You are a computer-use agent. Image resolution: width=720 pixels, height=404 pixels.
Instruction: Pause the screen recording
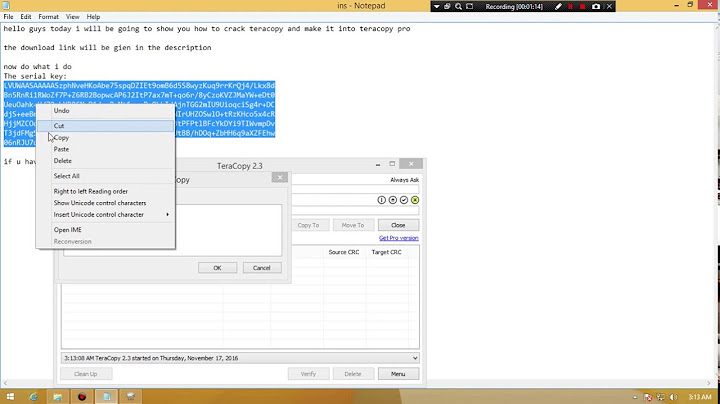(x=571, y=6)
